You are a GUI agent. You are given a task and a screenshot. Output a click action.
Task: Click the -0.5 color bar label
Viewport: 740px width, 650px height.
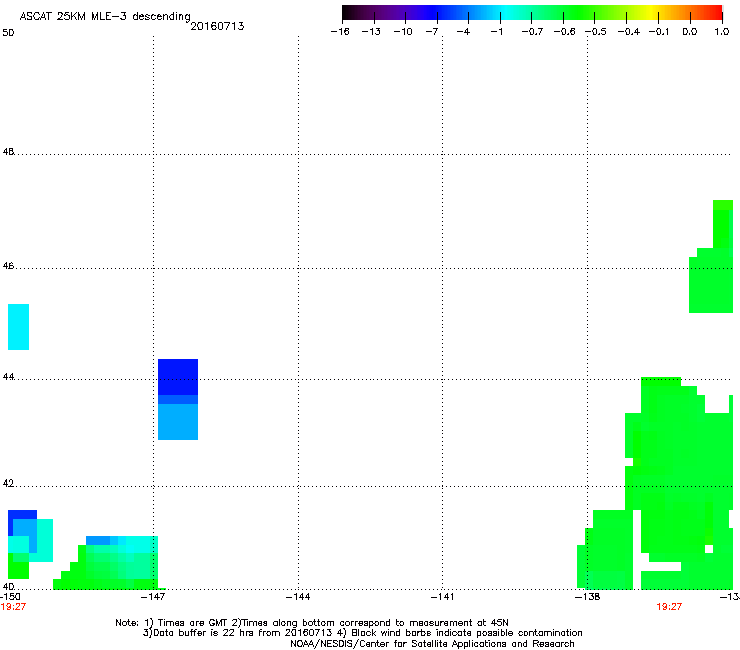596,32
